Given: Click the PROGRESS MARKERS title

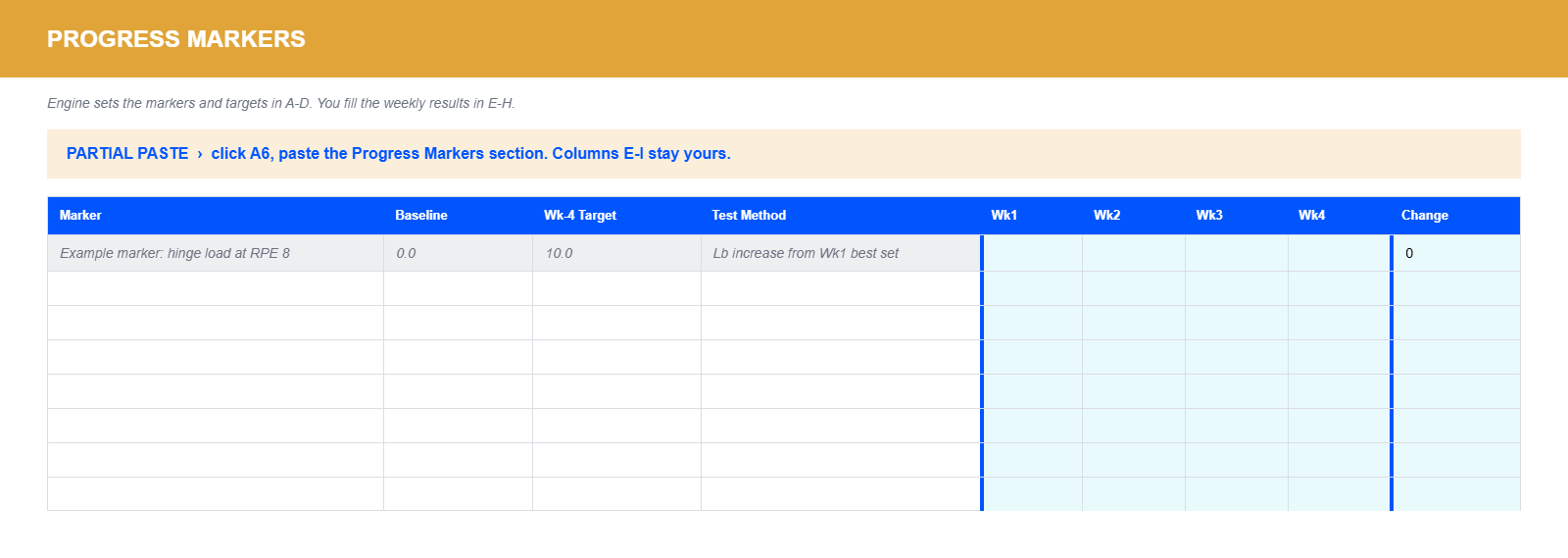Looking at the screenshot, I should pos(176,39).
